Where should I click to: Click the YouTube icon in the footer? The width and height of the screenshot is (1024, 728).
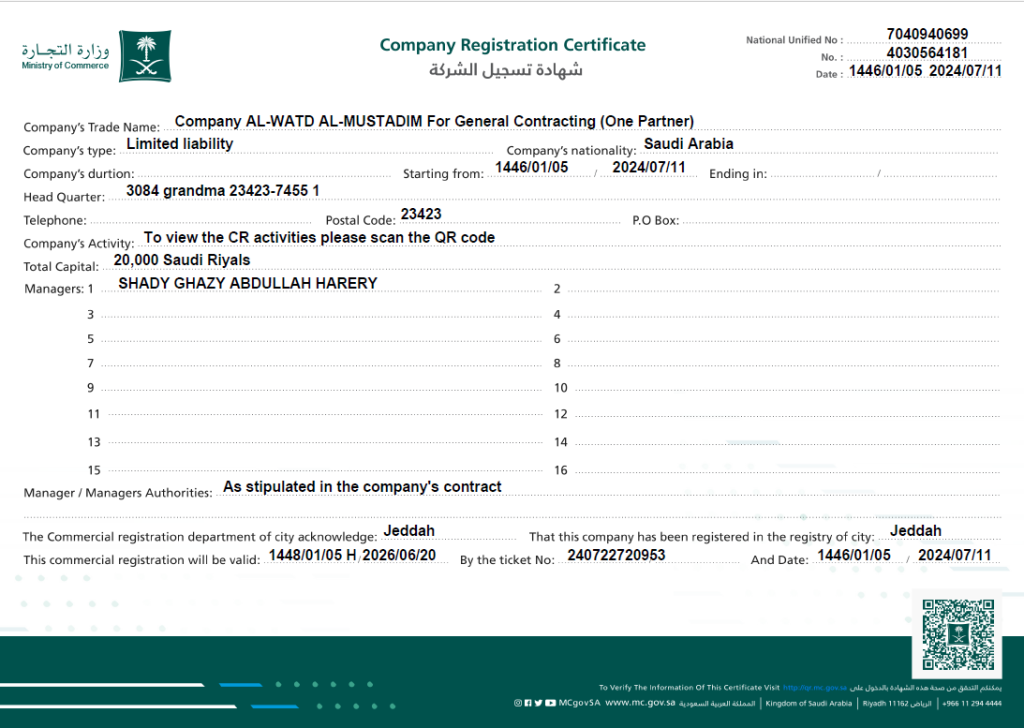click(551, 703)
